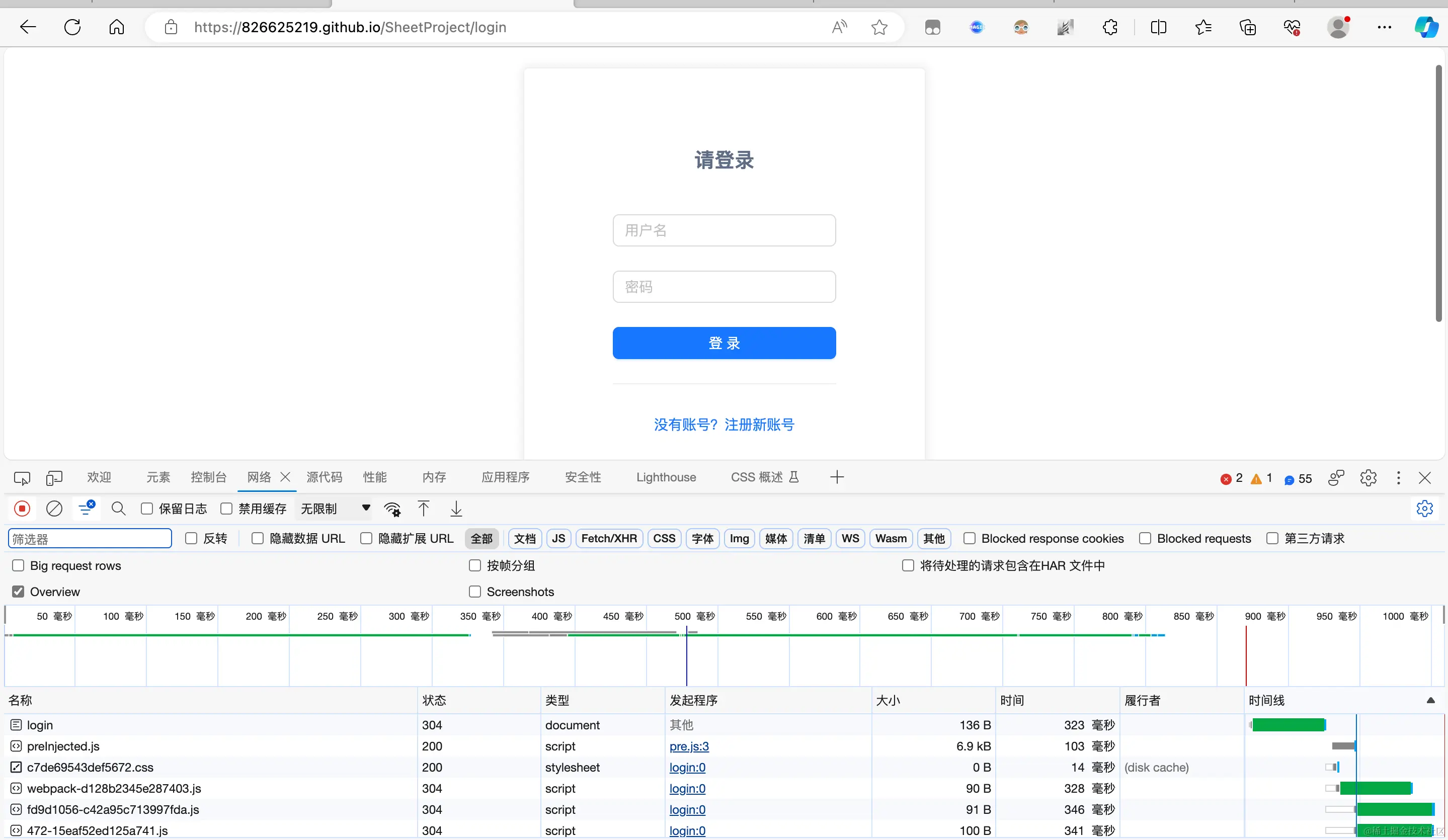Image resolution: width=1448 pixels, height=840 pixels.
Task: Click the blue 登录 button
Action: pos(724,343)
